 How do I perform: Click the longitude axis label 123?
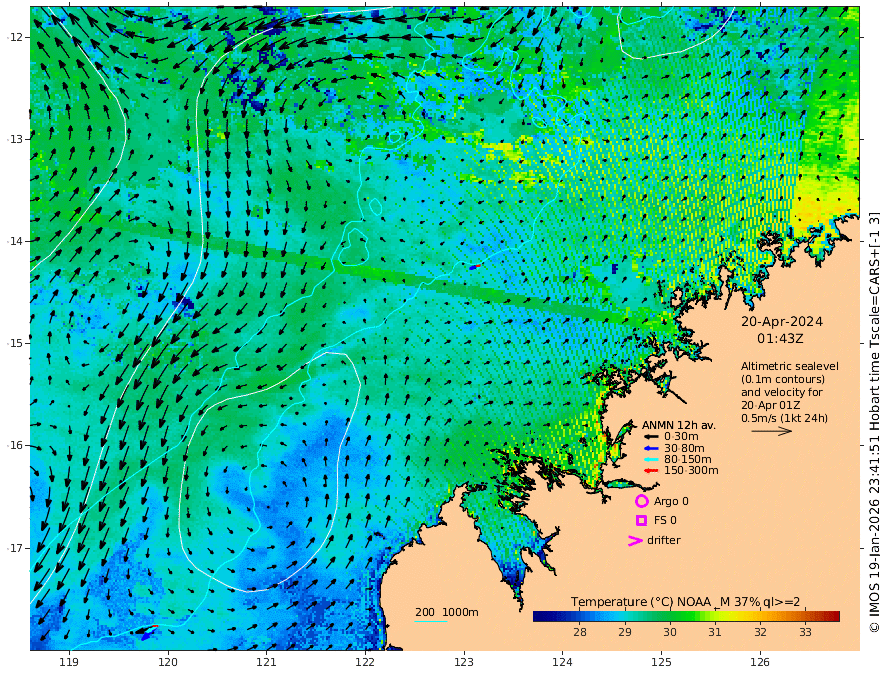464,662
